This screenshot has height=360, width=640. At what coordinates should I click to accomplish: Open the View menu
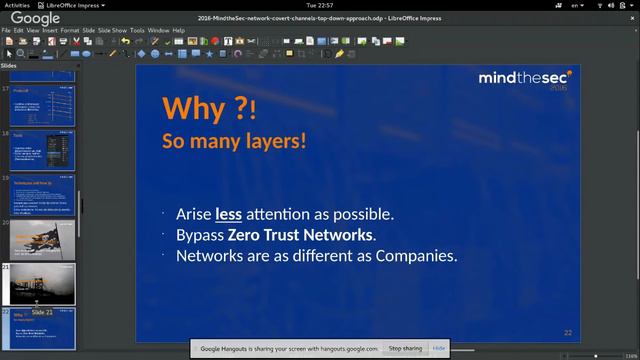point(33,30)
